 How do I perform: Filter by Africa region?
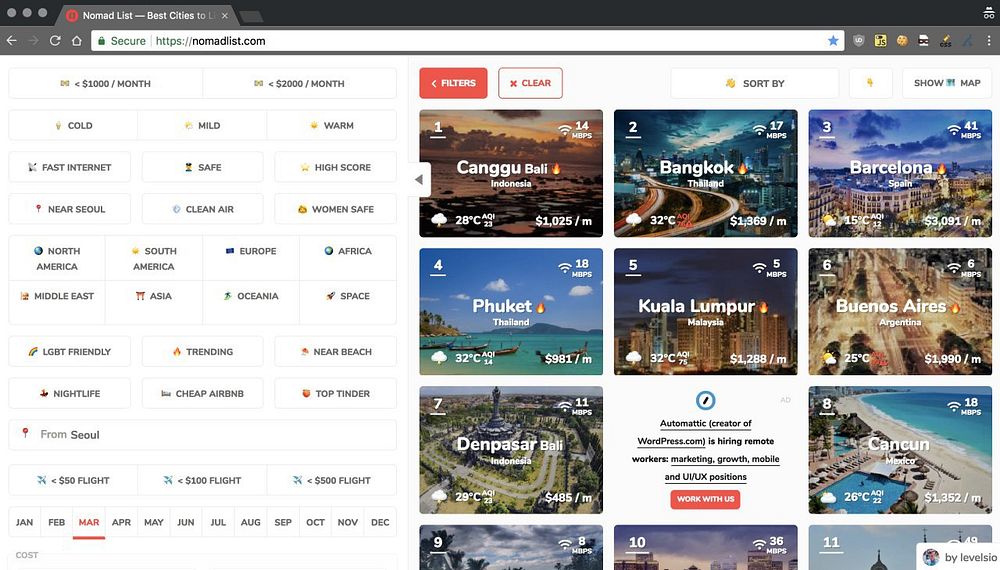point(348,258)
